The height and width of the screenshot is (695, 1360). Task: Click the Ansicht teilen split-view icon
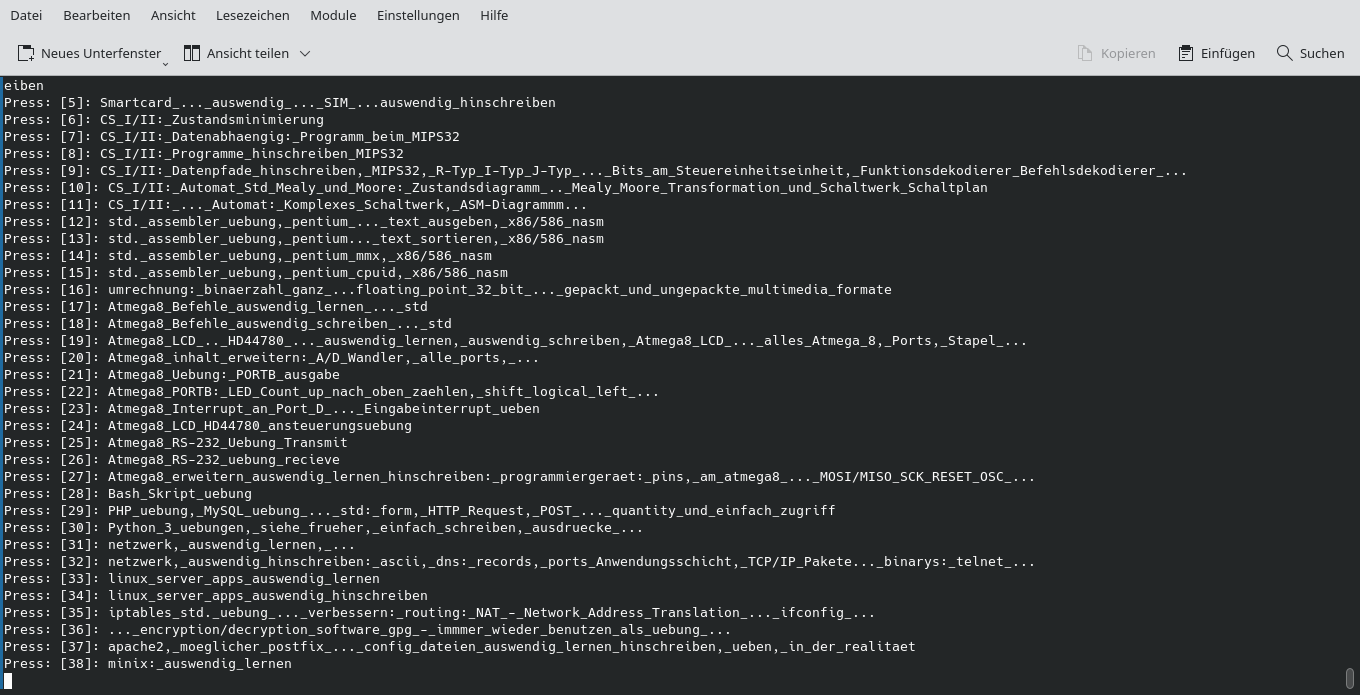point(192,53)
